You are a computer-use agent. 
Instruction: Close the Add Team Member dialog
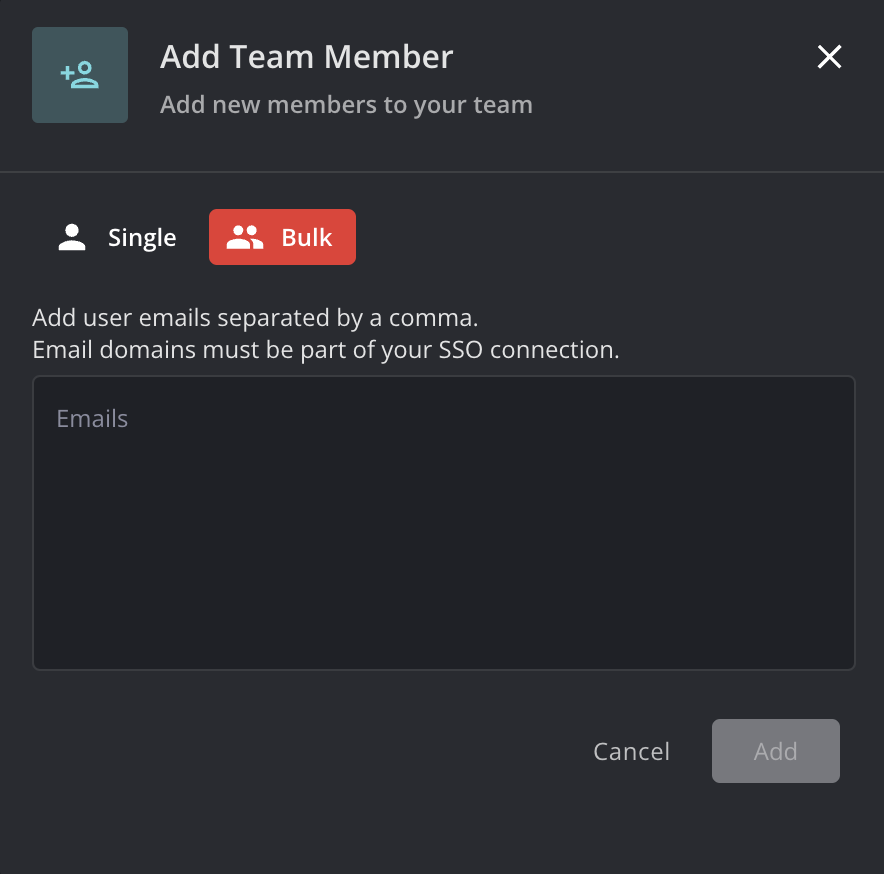pyautogui.click(x=829, y=57)
